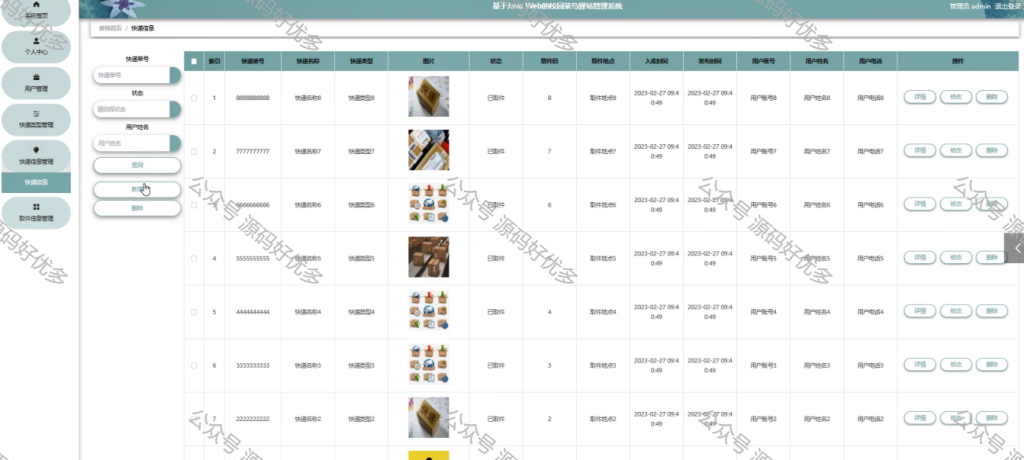Click 修改 for row 7777777777
The height and width of the screenshot is (460, 1024).
955,151
